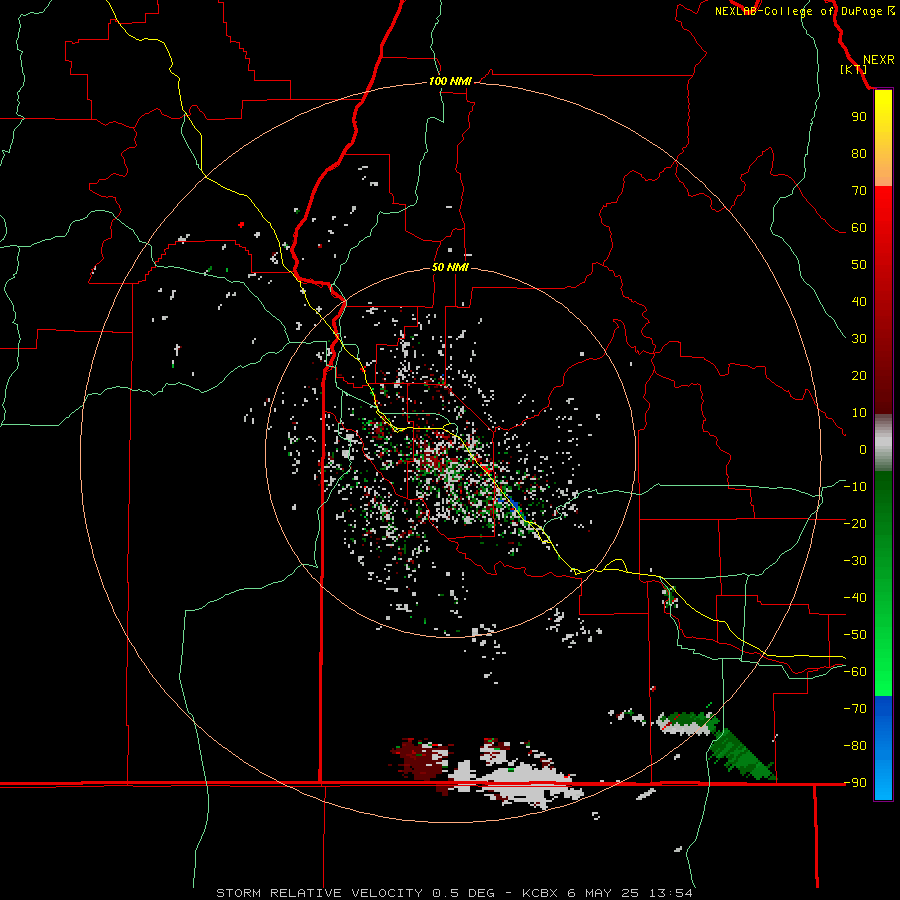Click the 20 value on velocity scale
The image size is (900, 900).
tap(859, 375)
